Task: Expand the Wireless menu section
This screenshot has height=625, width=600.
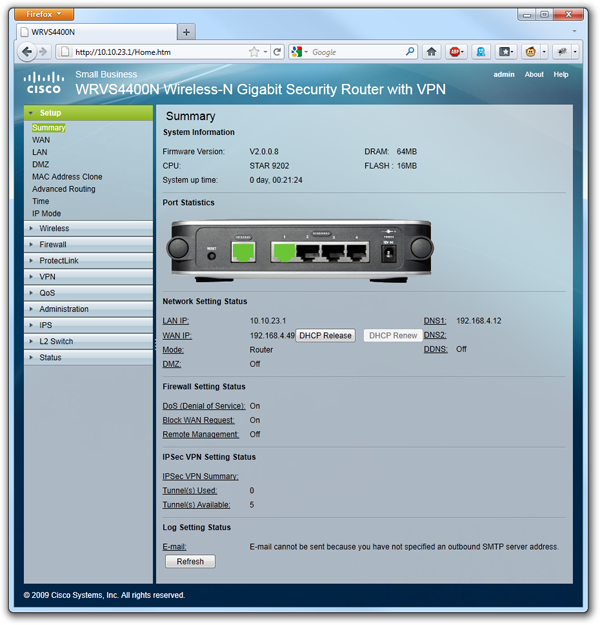Action: click(x=88, y=228)
